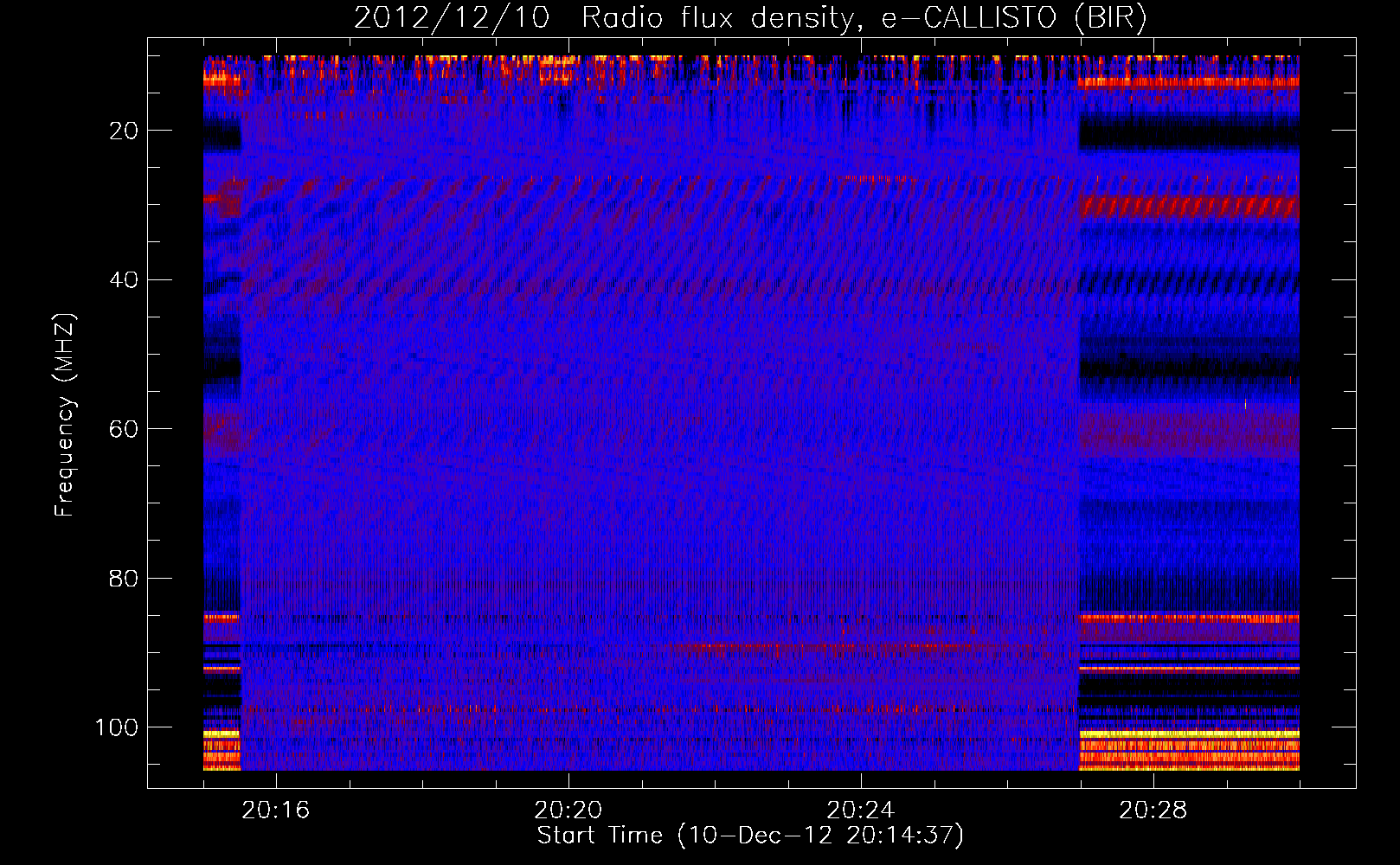The height and width of the screenshot is (865, 1400).
Task: Click the '20:16' time tick label
Action: [275, 811]
